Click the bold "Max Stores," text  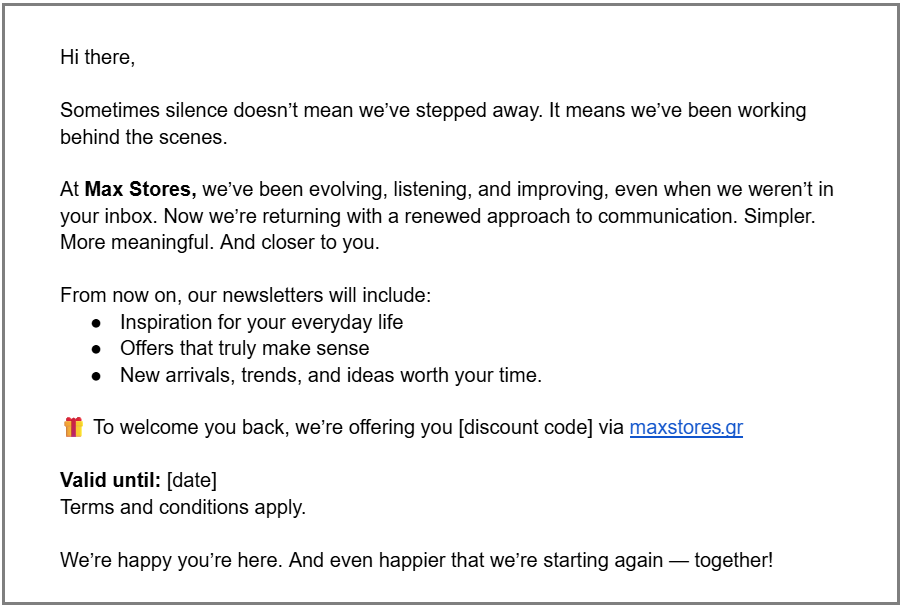(140, 189)
